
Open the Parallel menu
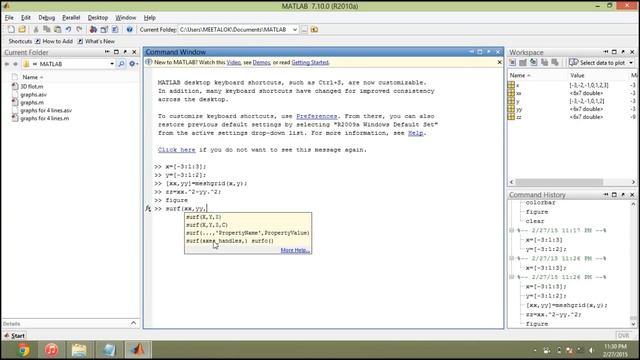[x=71, y=18]
